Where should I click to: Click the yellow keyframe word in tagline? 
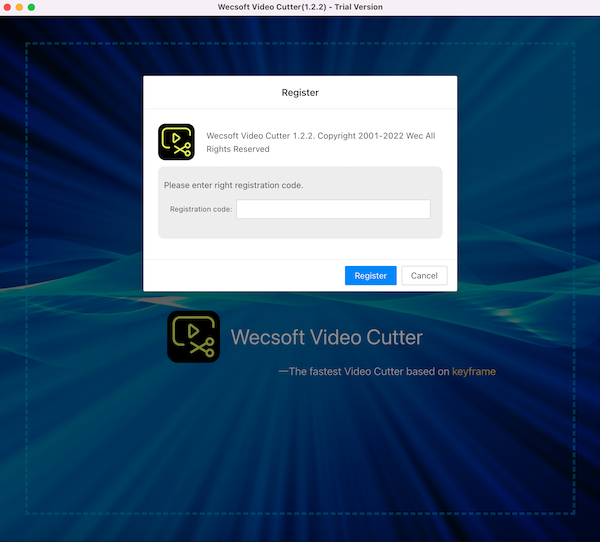(474, 371)
